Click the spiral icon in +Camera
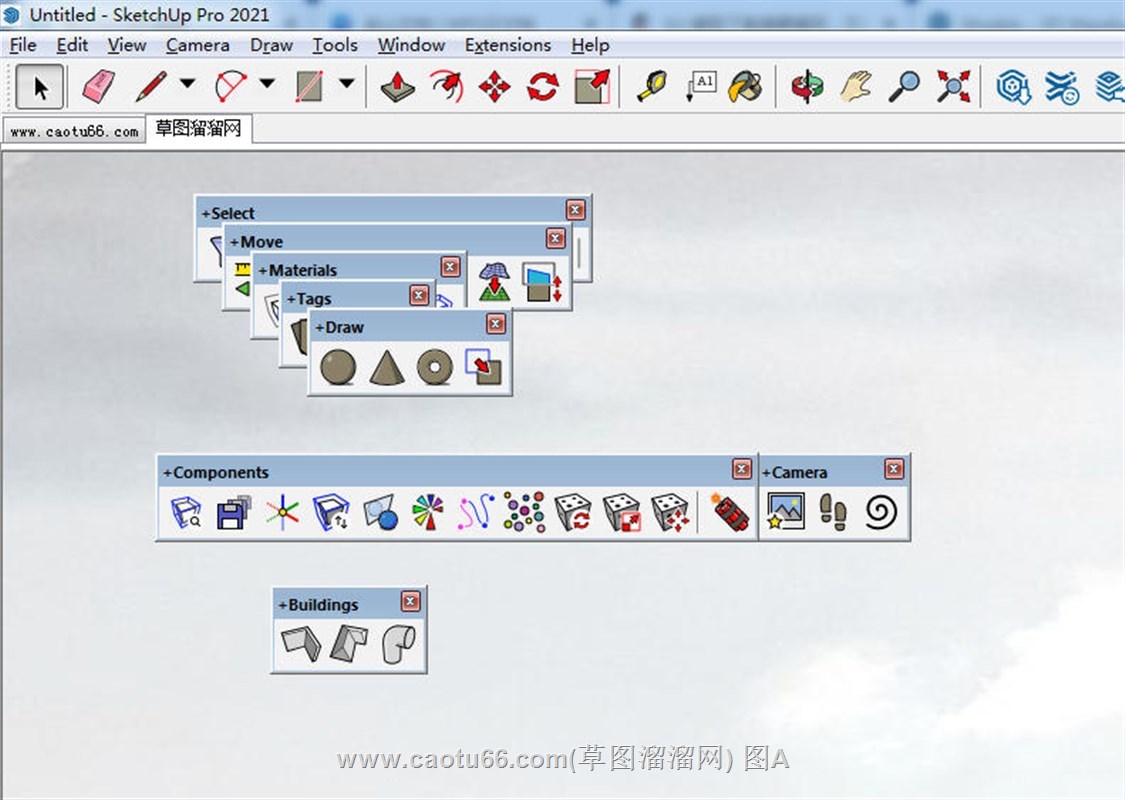 [x=881, y=512]
